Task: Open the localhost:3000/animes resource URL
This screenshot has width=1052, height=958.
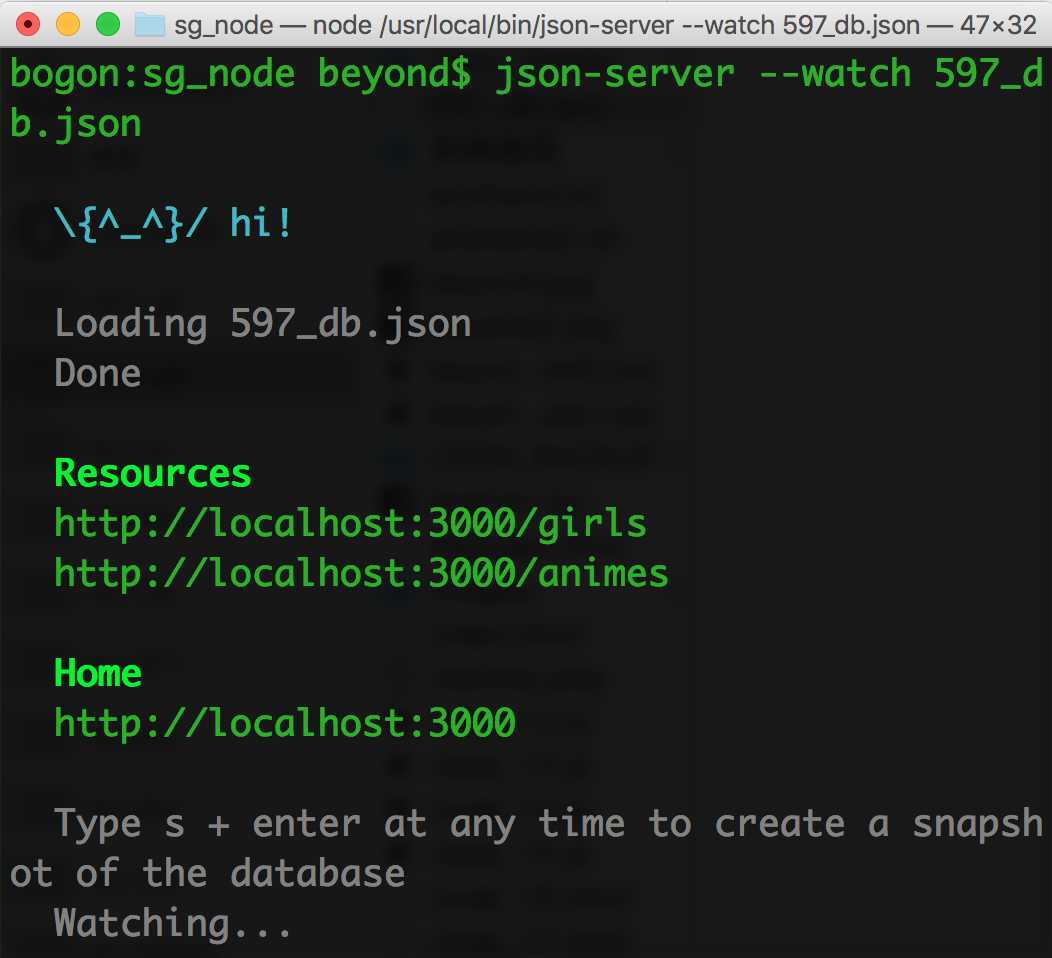Action: click(362, 574)
